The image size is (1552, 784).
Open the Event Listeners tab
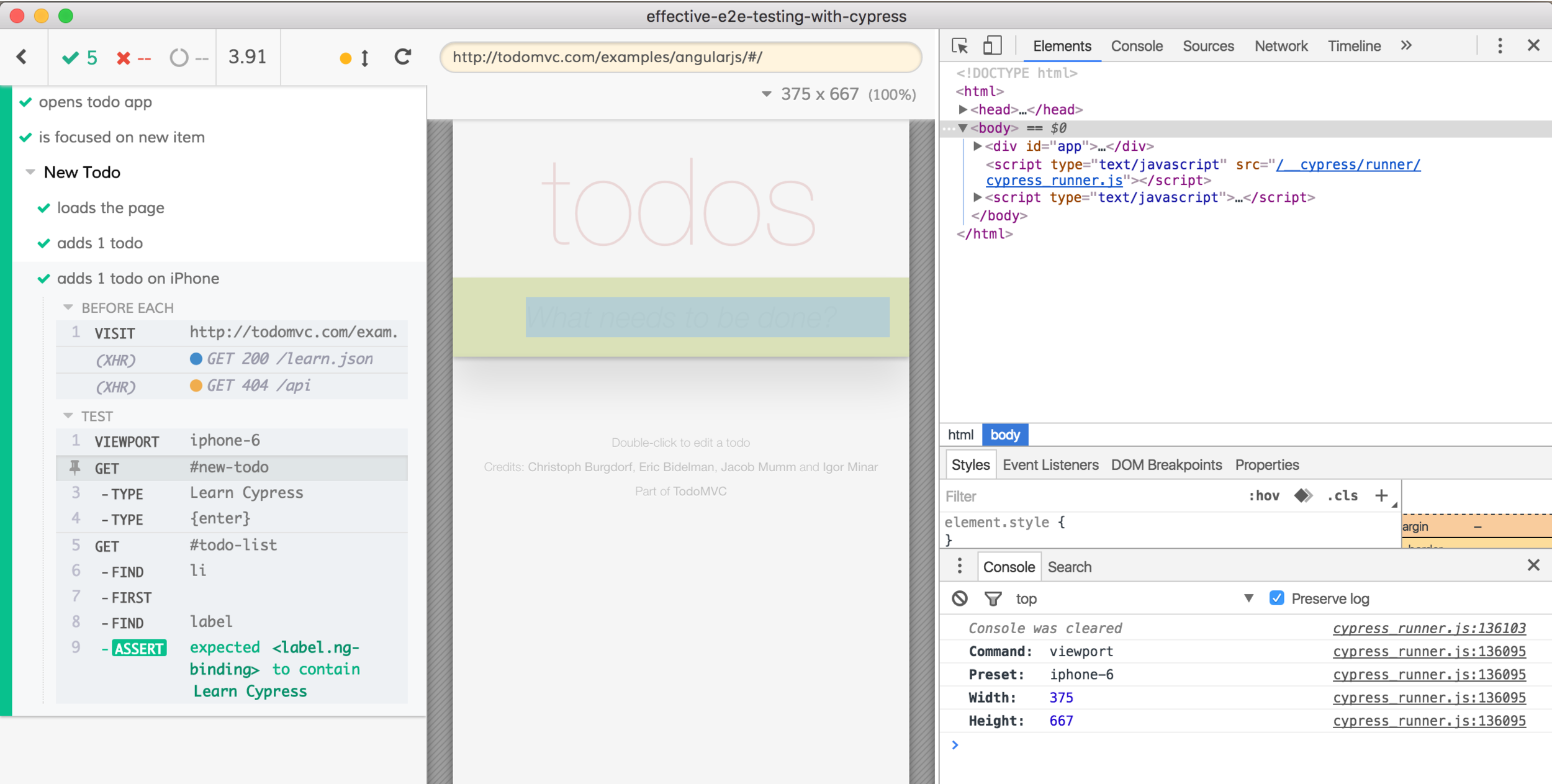point(1050,465)
